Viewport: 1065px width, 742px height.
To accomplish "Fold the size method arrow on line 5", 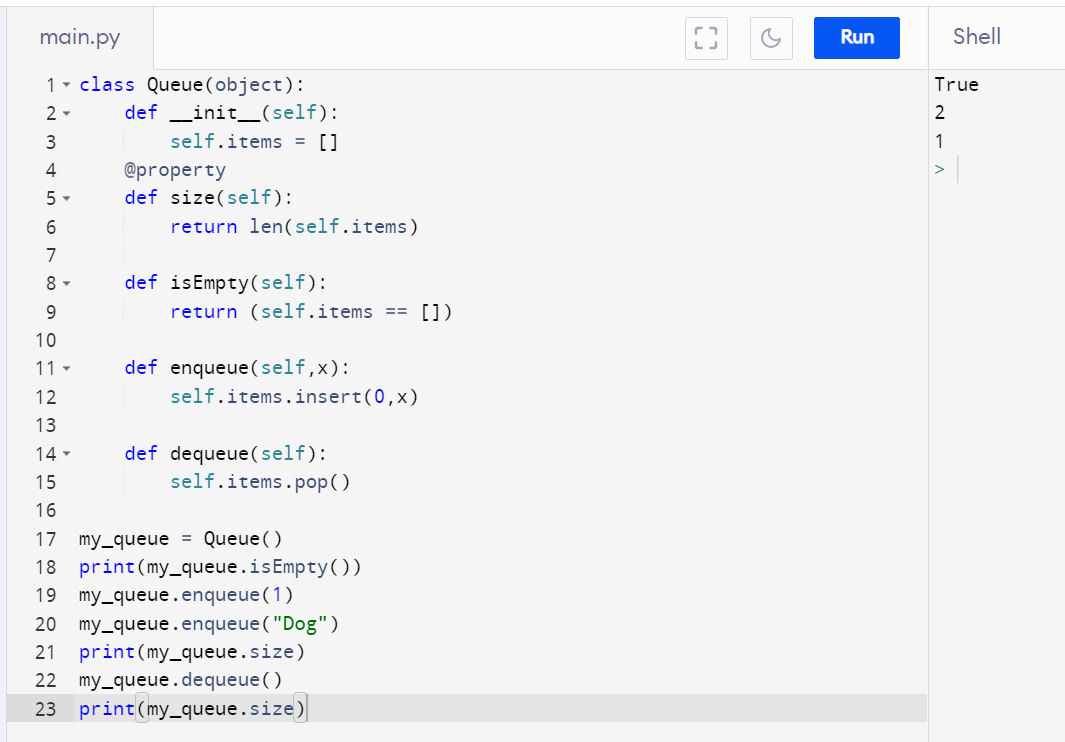I will 67,198.
